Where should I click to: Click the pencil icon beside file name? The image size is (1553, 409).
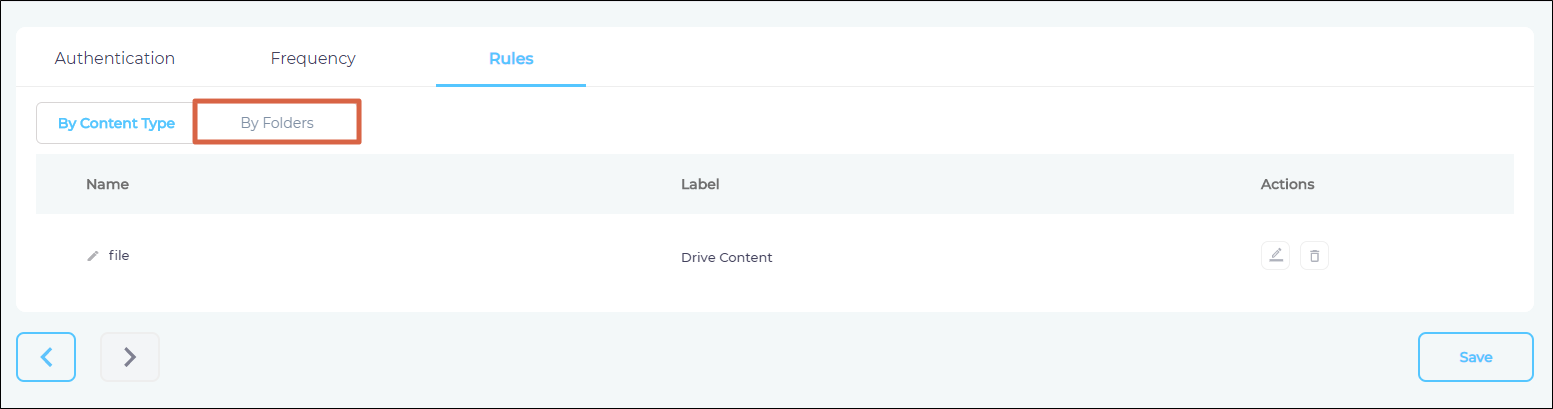click(93, 256)
